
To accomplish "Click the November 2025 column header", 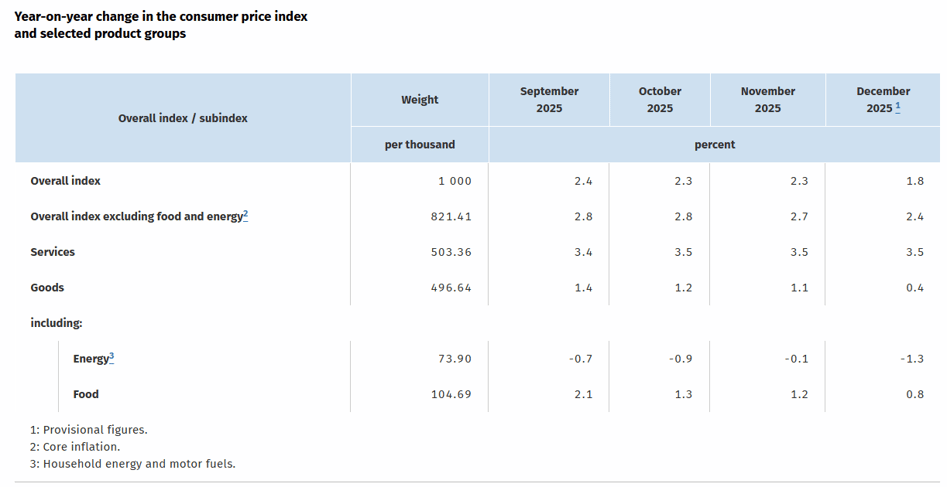I will pyautogui.click(x=767, y=99).
